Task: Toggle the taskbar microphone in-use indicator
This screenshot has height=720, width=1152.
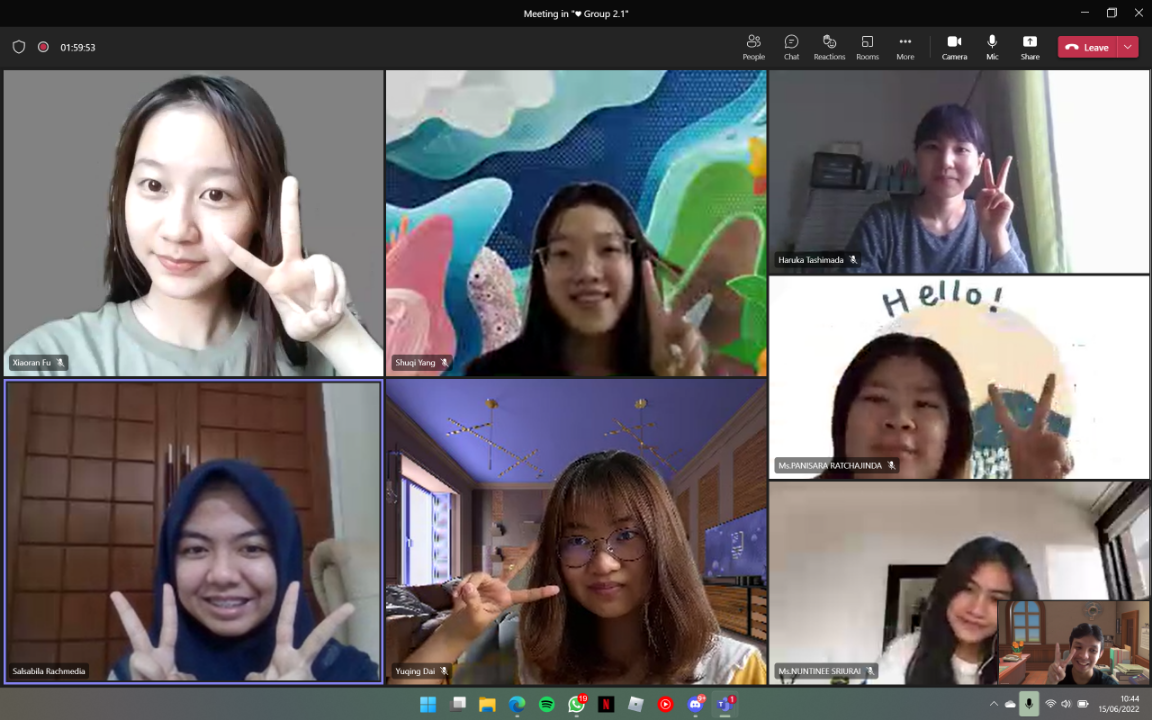Action: coord(1029,704)
